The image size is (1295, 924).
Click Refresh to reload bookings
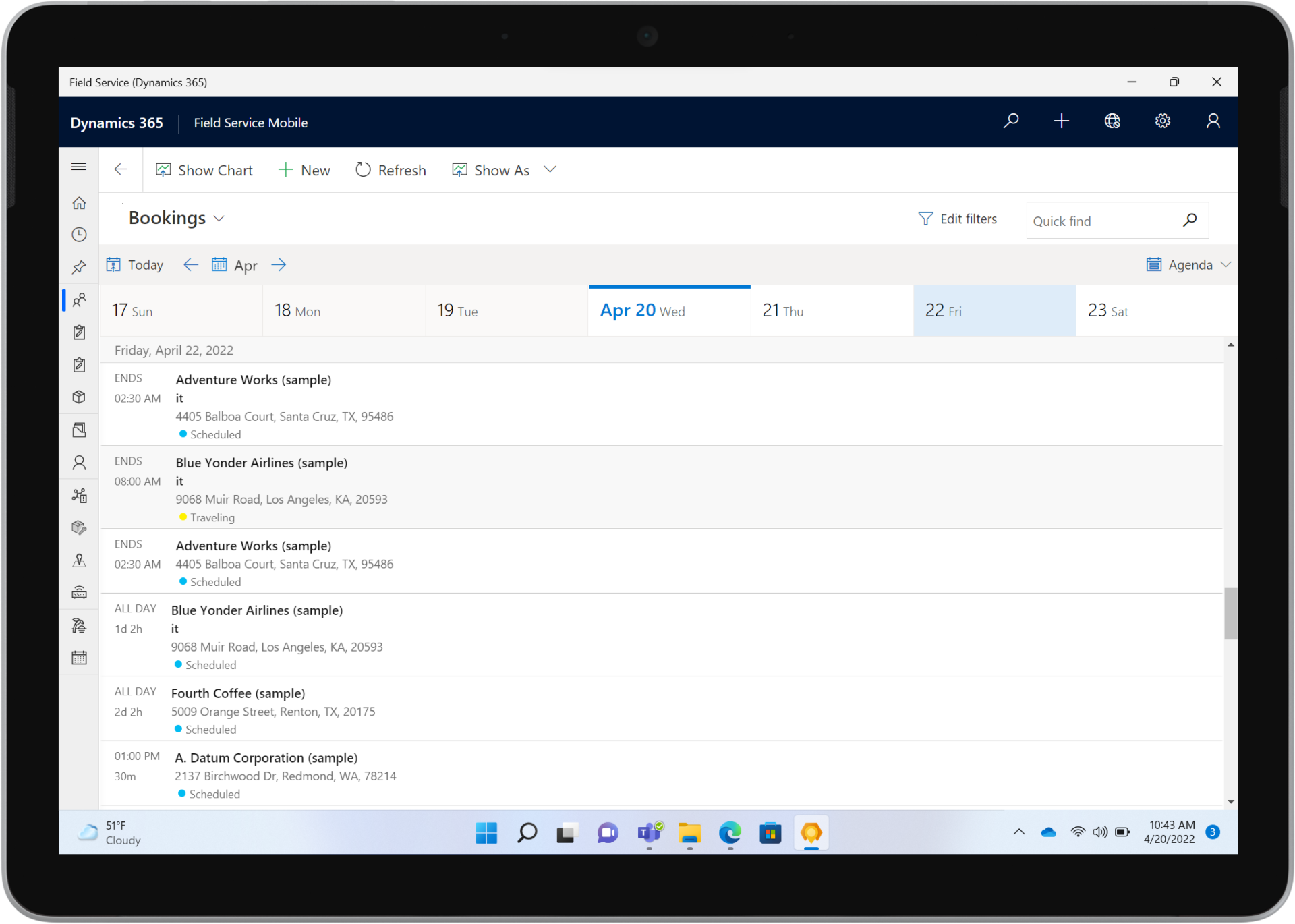pos(391,169)
